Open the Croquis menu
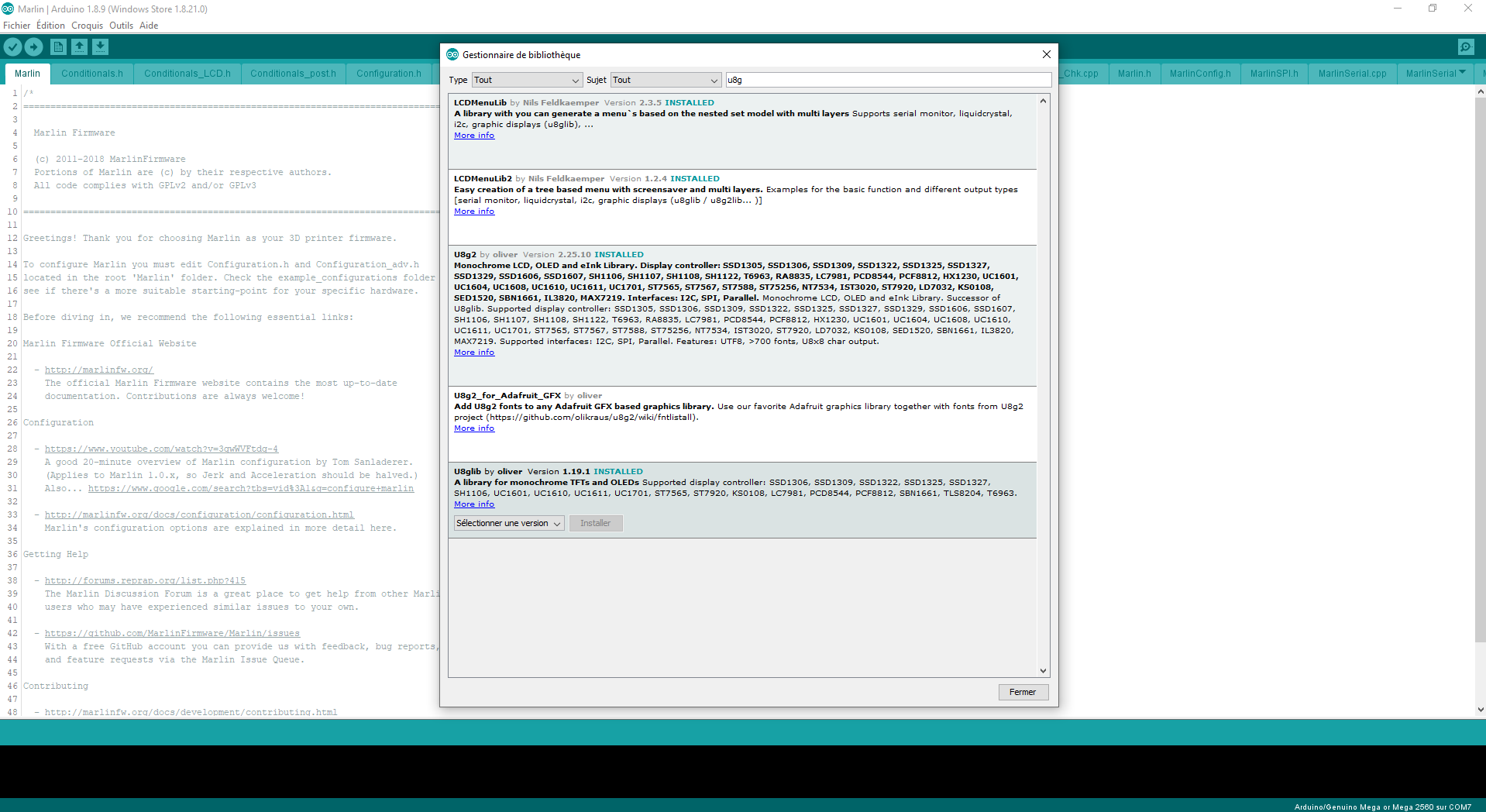The height and width of the screenshot is (812, 1486). tap(87, 26)
